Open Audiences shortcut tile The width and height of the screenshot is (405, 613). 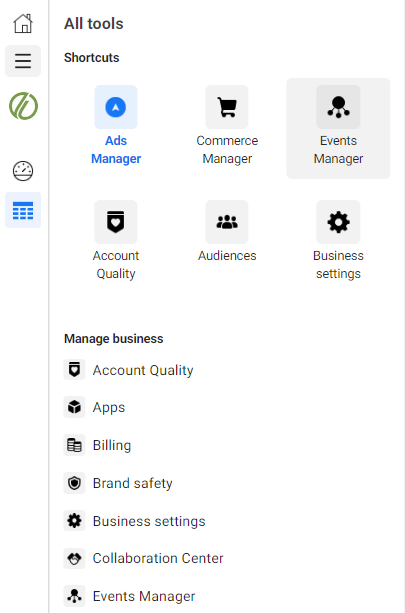pos(227,231)
